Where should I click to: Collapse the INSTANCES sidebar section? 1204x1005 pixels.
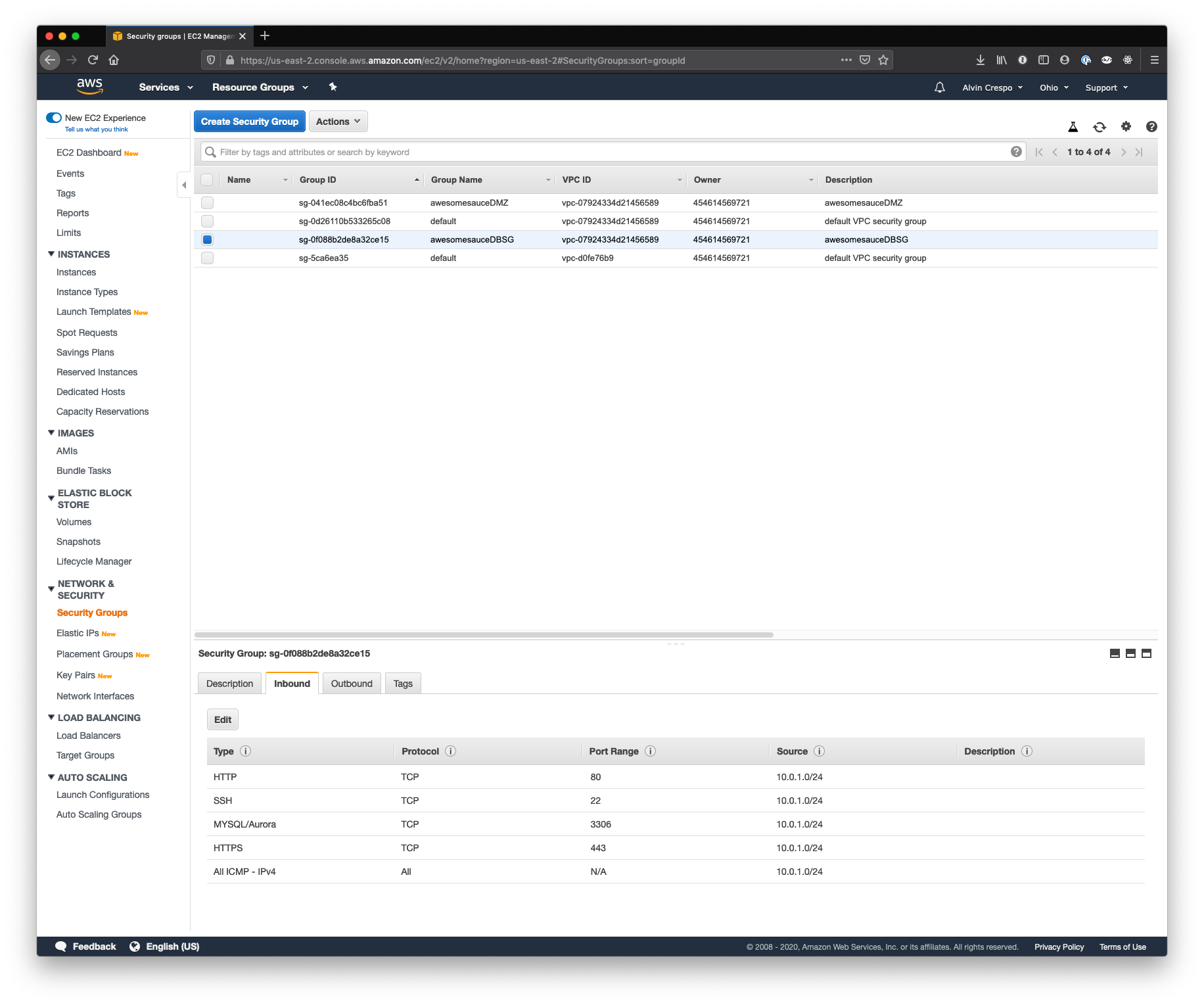coord(51,254)
